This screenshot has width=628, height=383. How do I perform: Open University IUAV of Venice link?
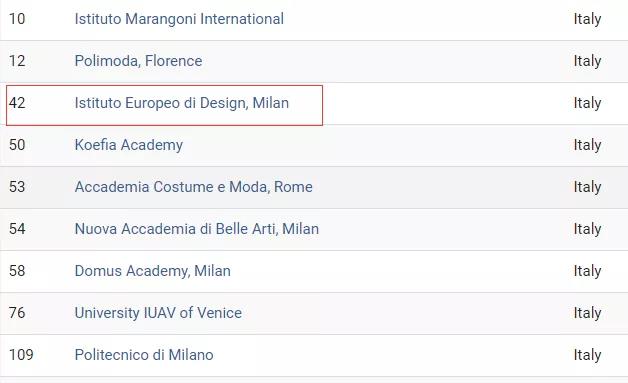coord(158,313)
